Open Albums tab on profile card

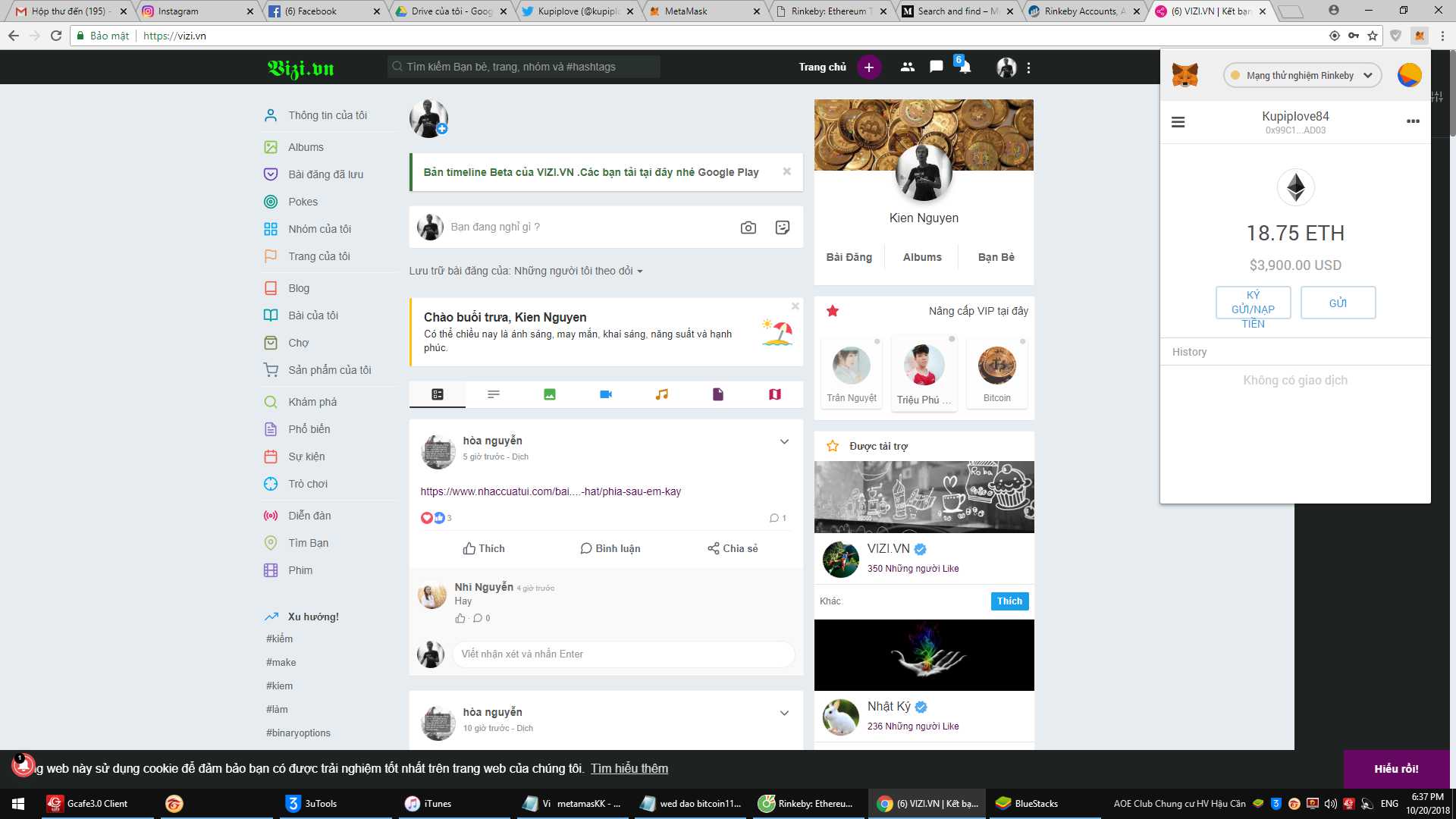click(x=922, y=257)
